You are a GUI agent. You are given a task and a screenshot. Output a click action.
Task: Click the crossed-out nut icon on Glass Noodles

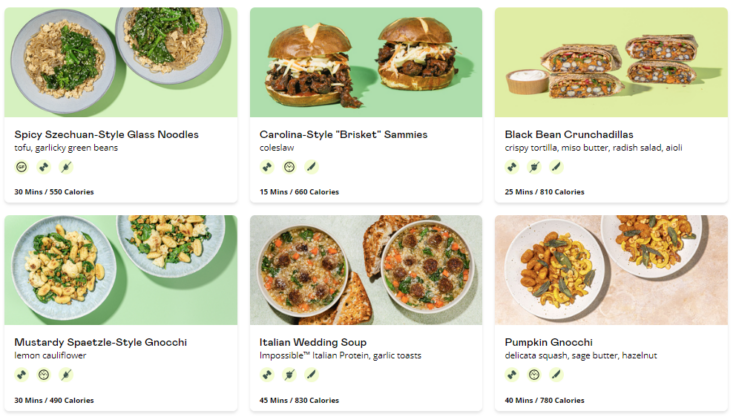tap(66, 167)
